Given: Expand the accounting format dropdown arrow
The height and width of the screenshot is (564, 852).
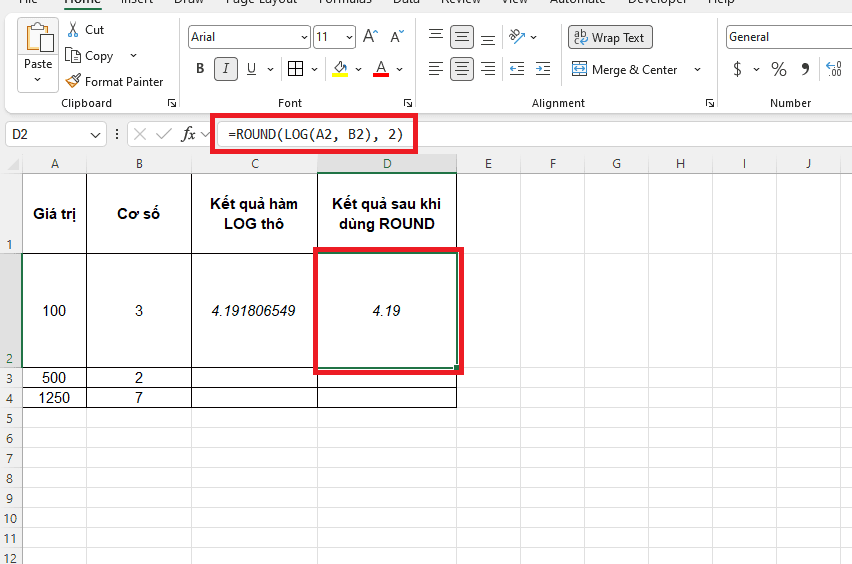Looking at the screenshot, I should pos(756,69).
